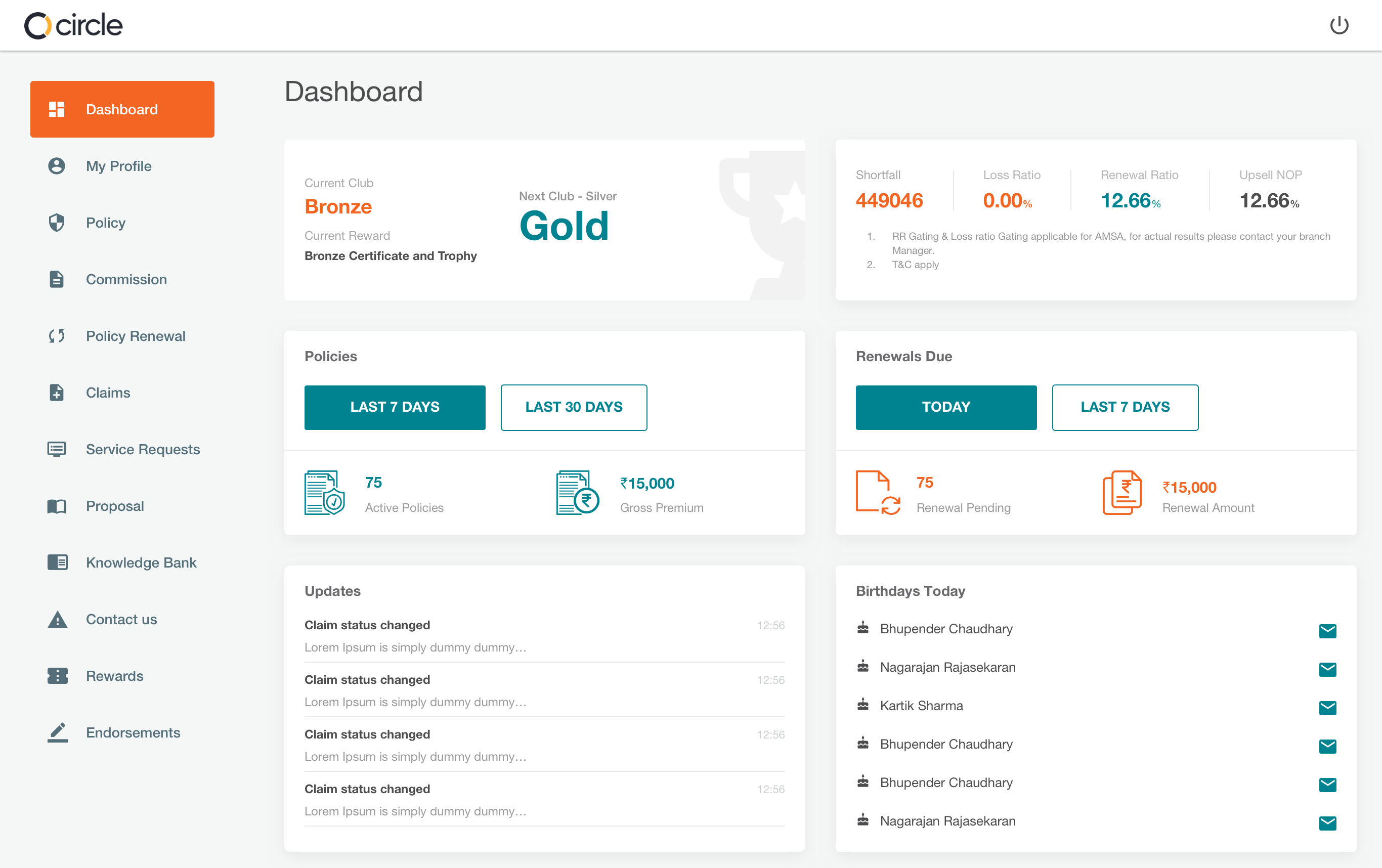Open Policy from the sidebar

(x=106, y=223)
